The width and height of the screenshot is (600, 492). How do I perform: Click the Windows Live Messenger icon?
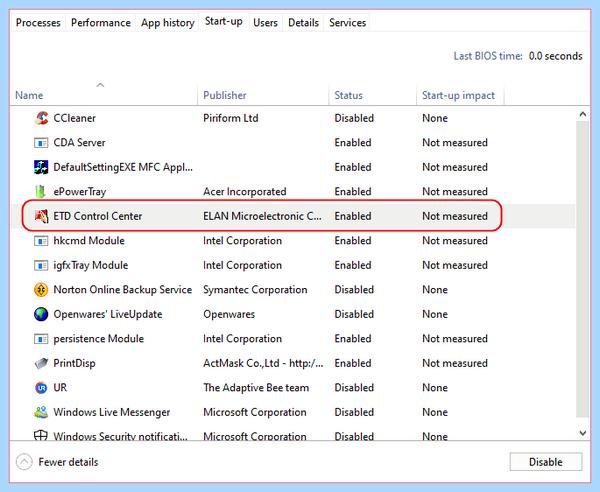[x=41, y=412]
